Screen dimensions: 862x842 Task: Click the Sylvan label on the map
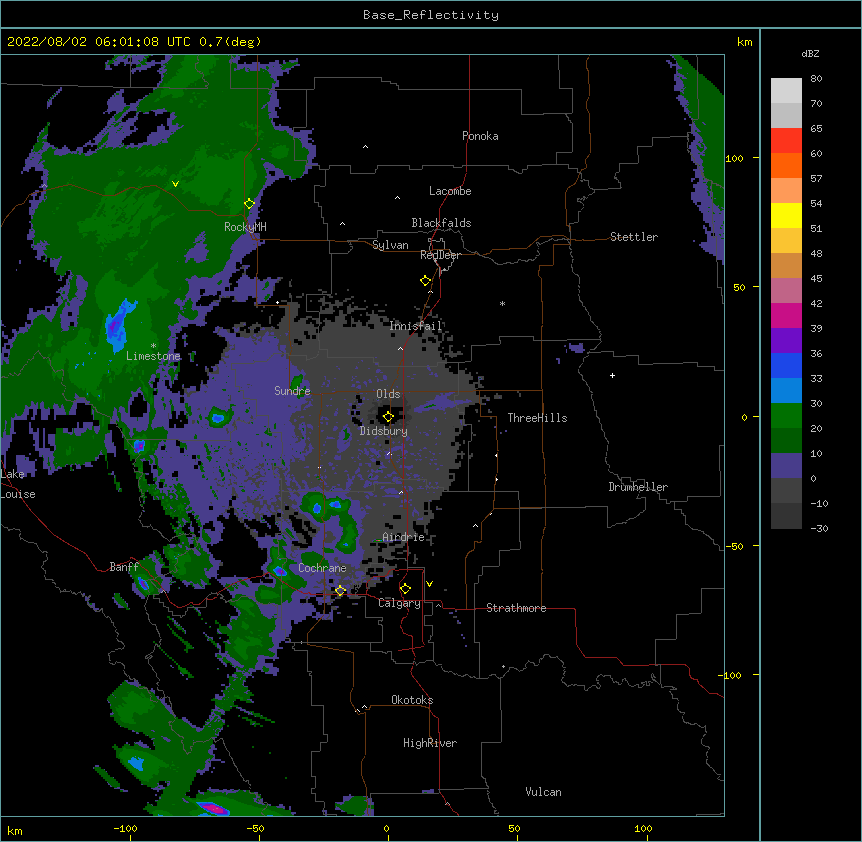coord(390,245)
